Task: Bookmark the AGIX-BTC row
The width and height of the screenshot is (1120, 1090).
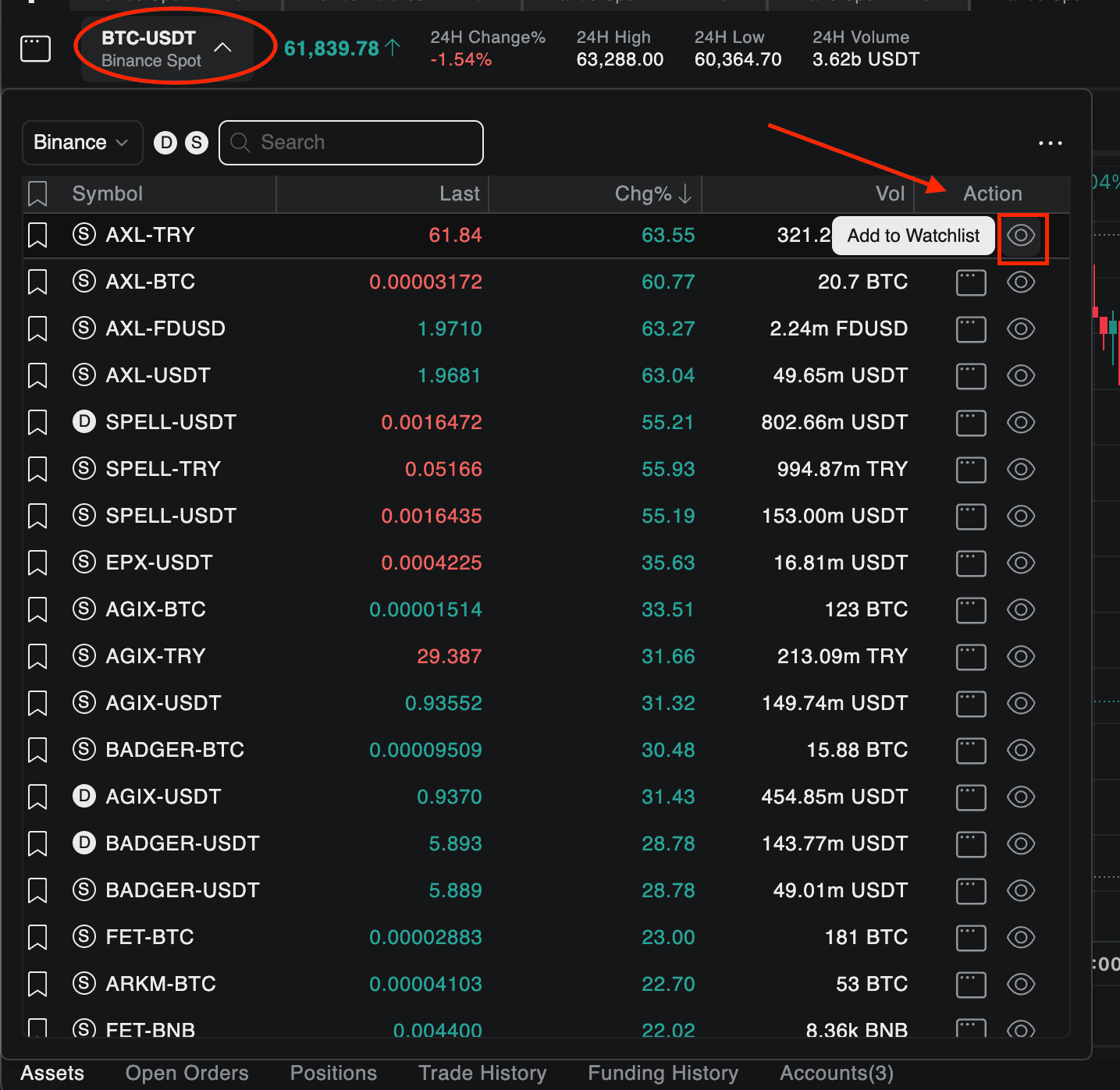Action: (37, 609)
